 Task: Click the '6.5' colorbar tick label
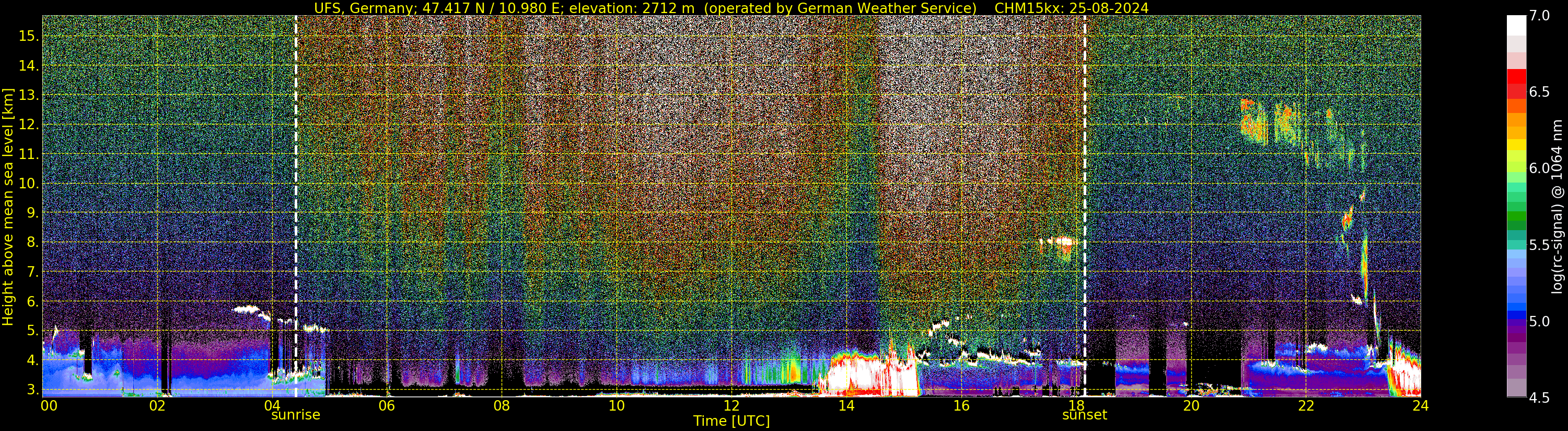[1539, 92]
